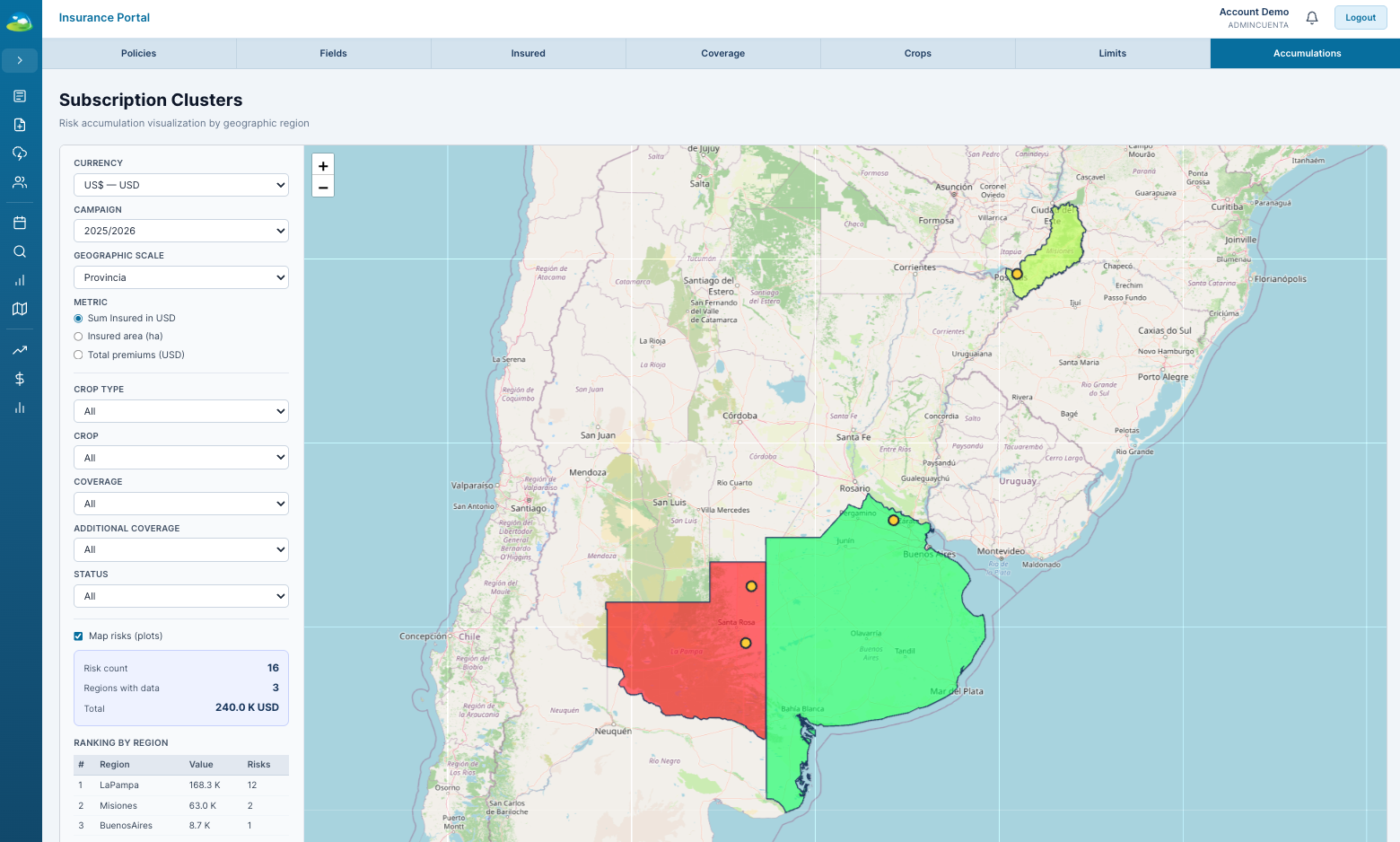This screenshot has width=1400, height=842.
Task: Click the magnifier search icon in the sidebar
Action: click(20, 251)
